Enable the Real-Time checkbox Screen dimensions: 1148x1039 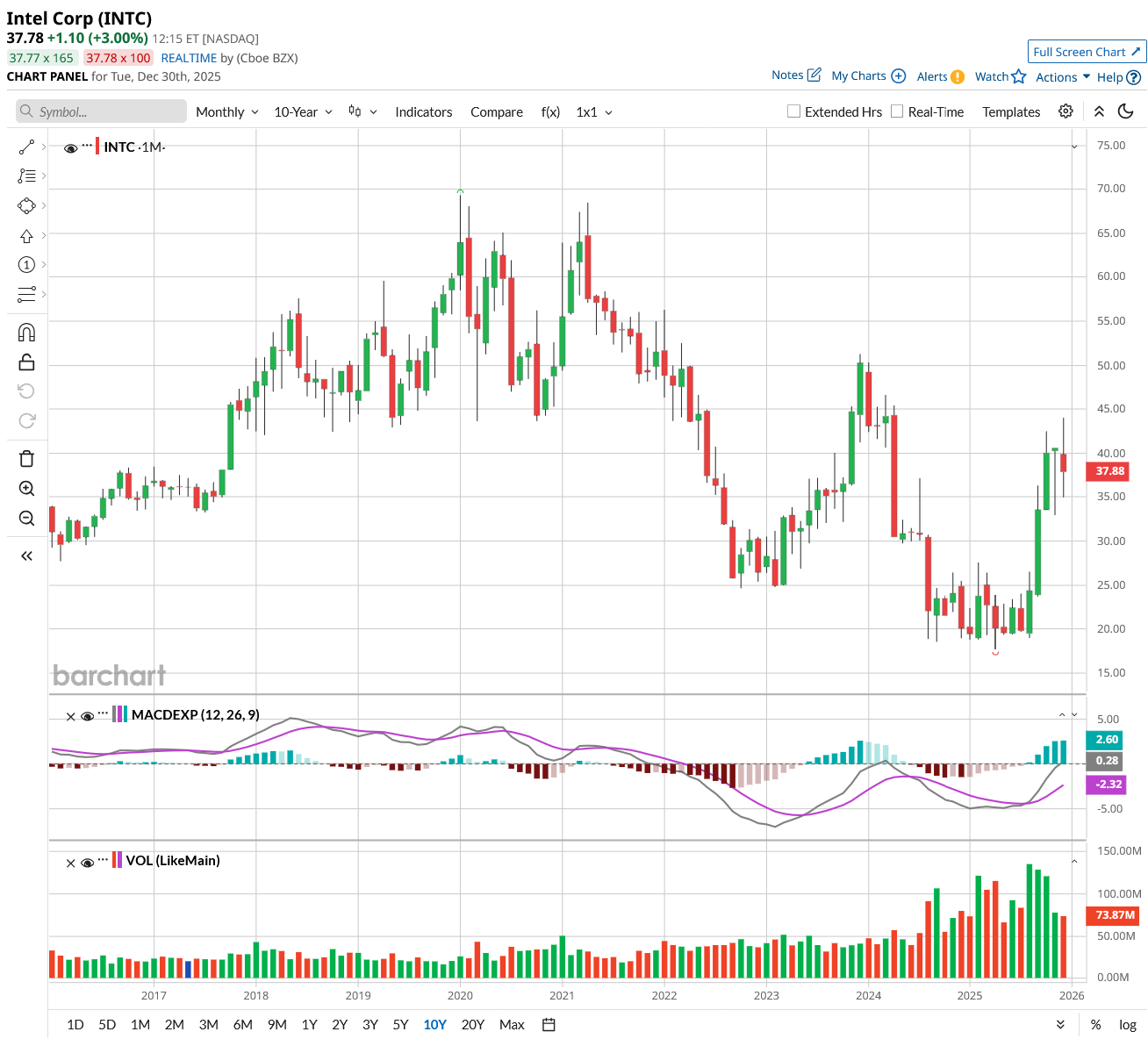click(x=897, y=111)
